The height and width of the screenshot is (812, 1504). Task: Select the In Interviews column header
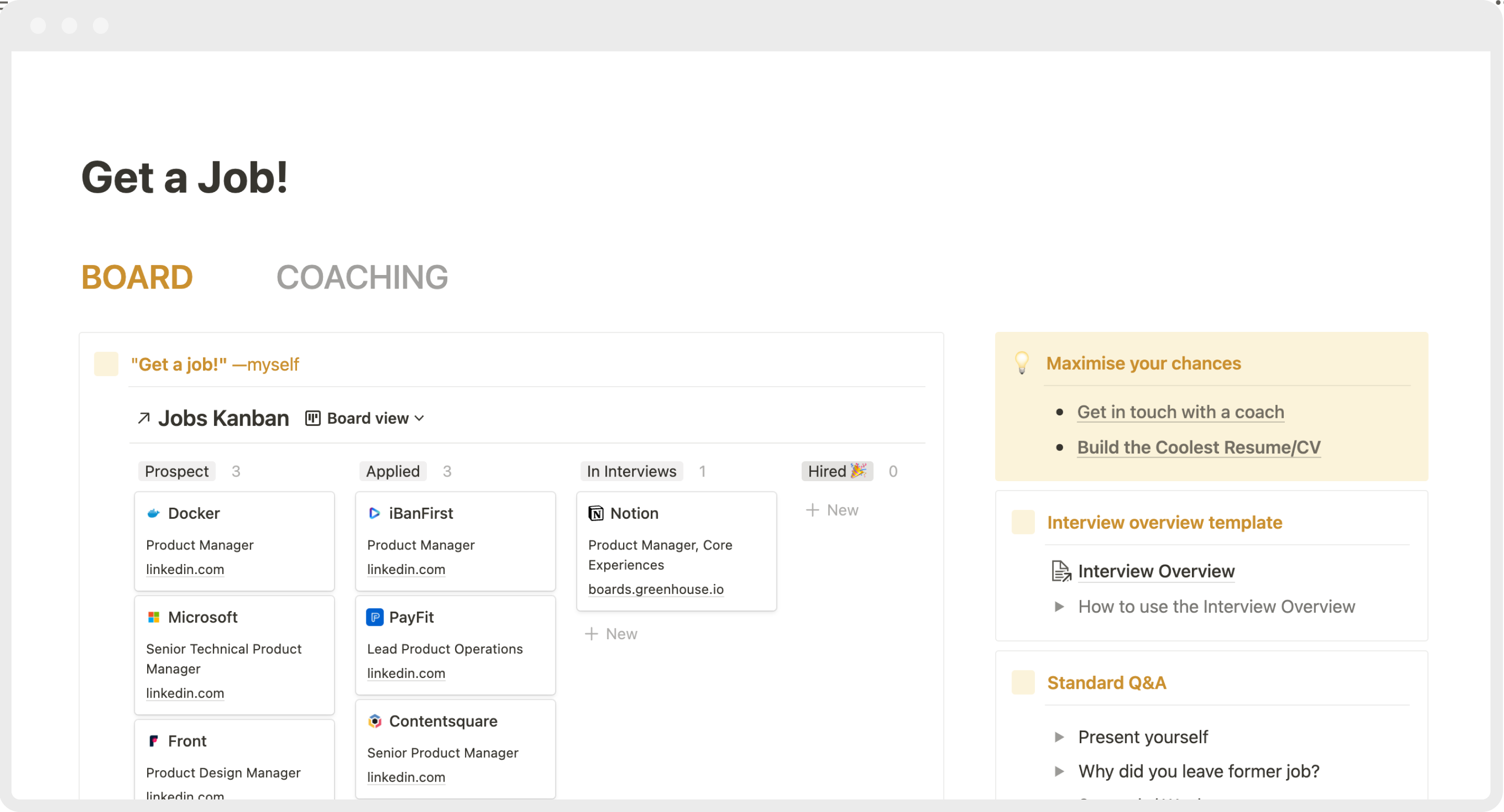(632, 471)
